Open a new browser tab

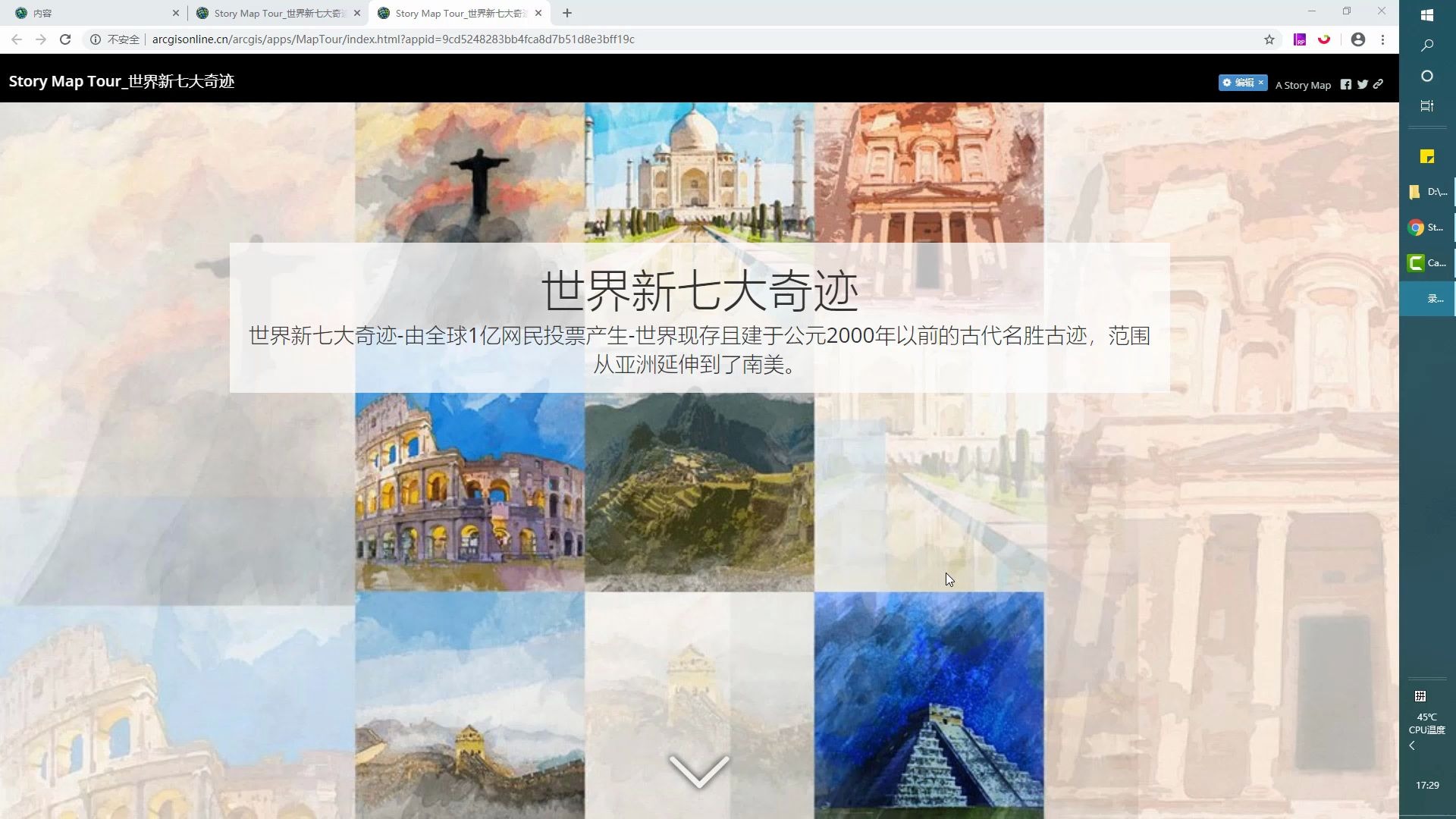pos(567,13)
